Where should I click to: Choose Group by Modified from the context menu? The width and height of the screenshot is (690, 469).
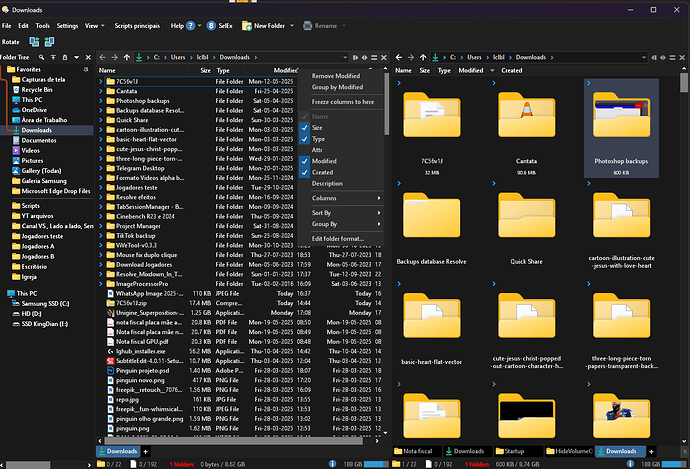click(340, 87)
